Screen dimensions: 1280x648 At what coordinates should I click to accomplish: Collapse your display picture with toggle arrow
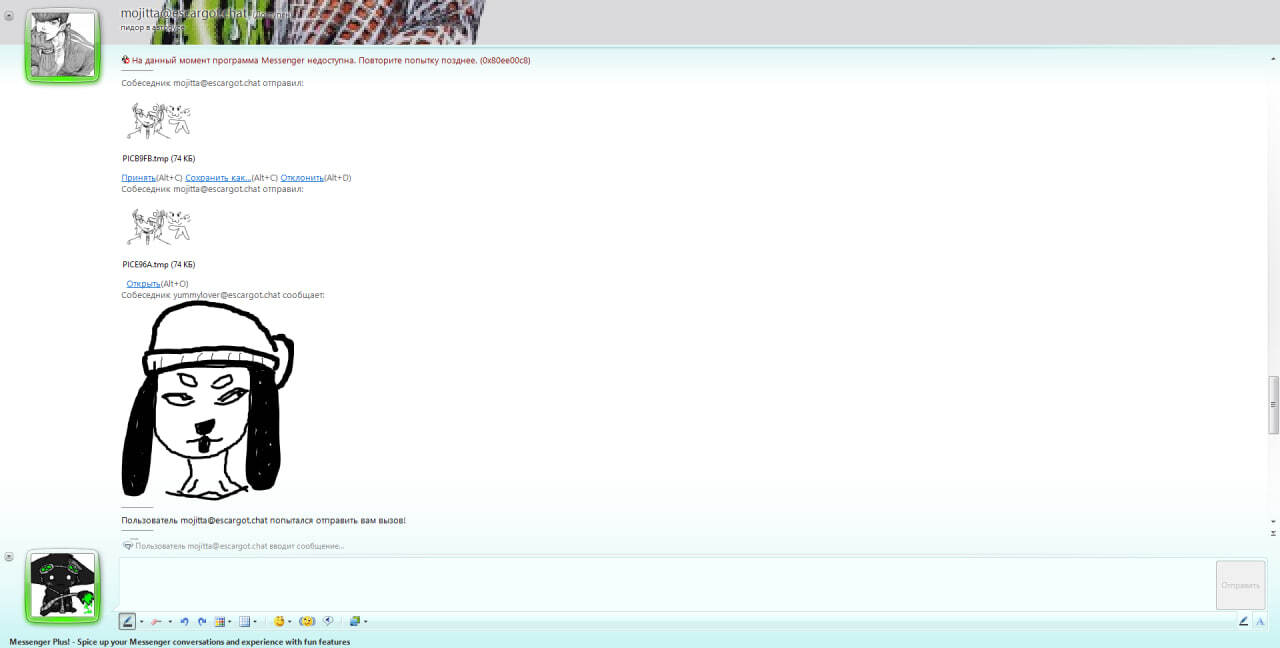(x=9, y=556)
